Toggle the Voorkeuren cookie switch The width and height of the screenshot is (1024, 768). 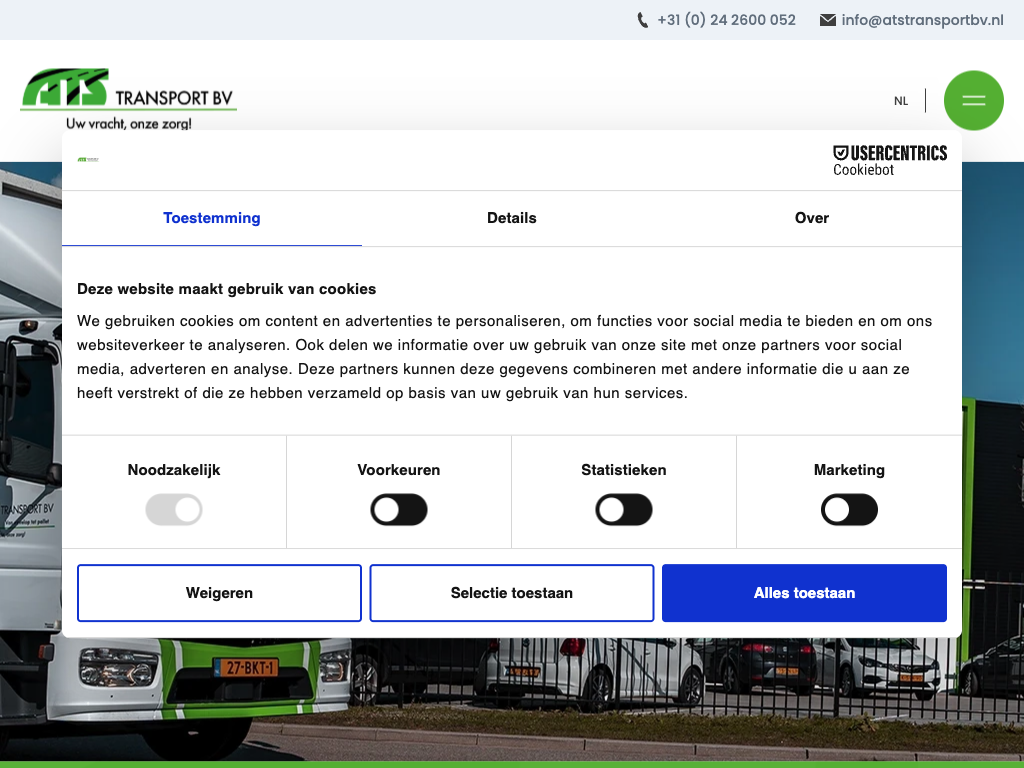tap(399, 510)
